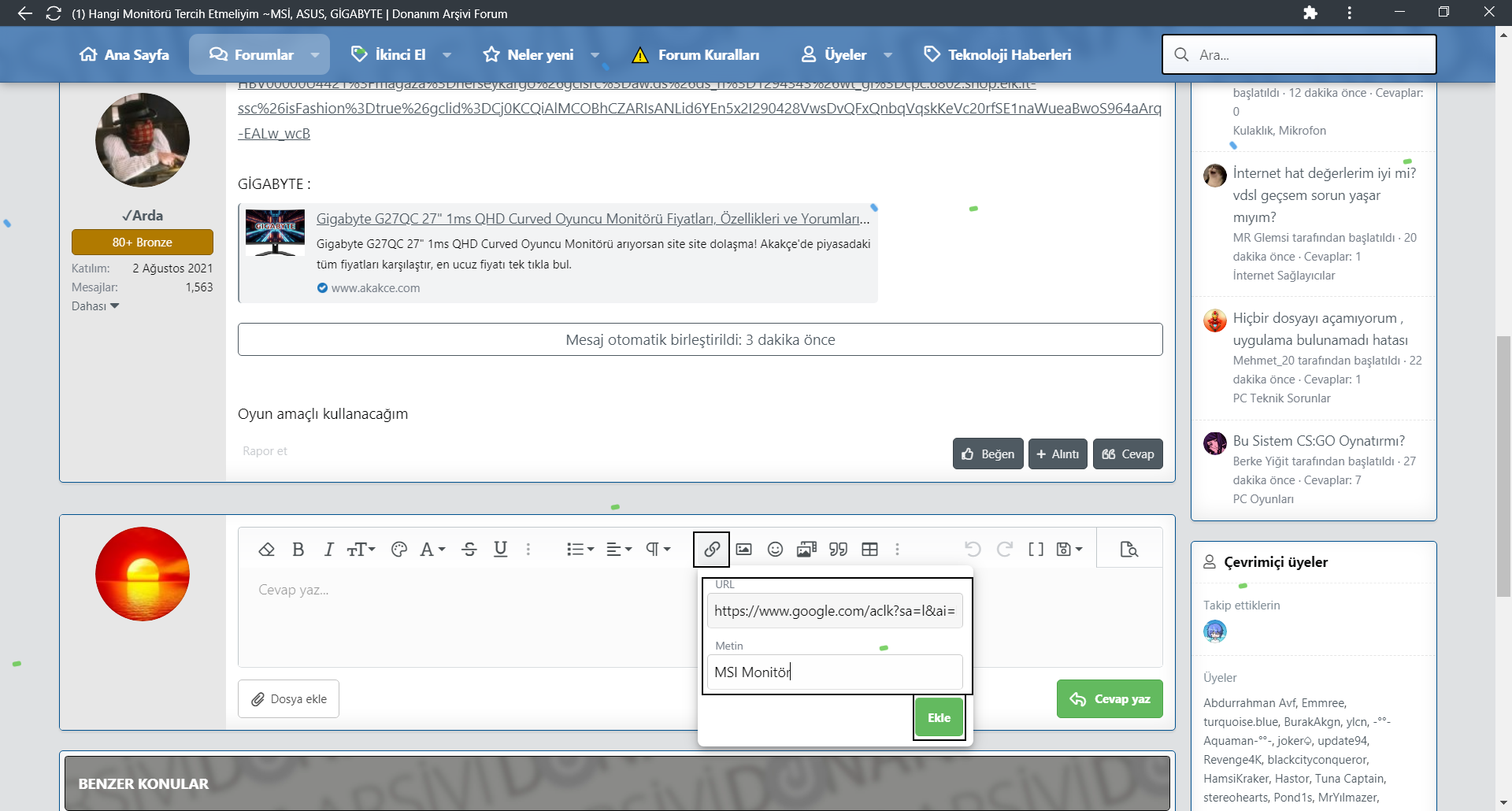Click the Metin text input field

coord(835,672)
